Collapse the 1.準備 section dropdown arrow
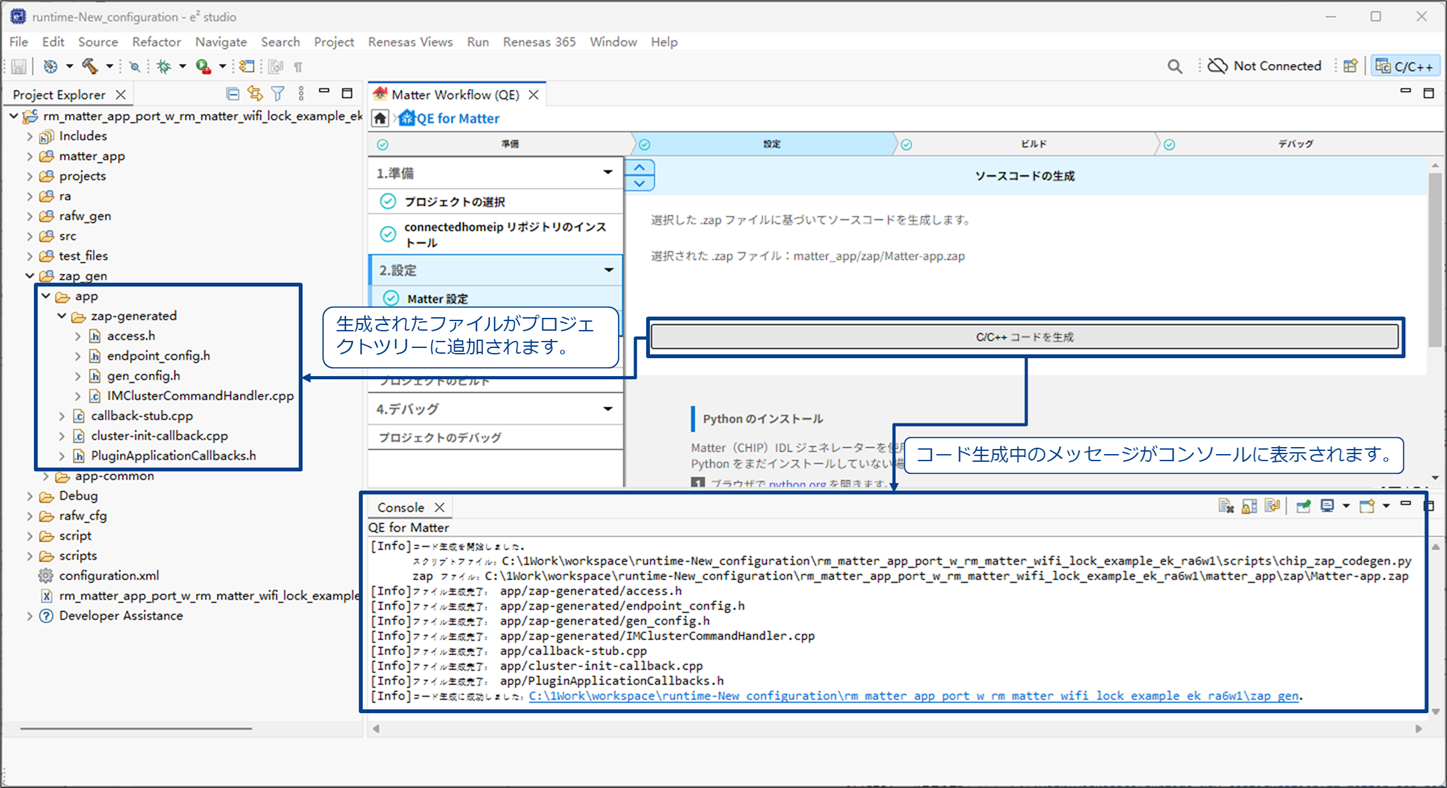Screen dimensions: 1447x788 pos(608,173)
